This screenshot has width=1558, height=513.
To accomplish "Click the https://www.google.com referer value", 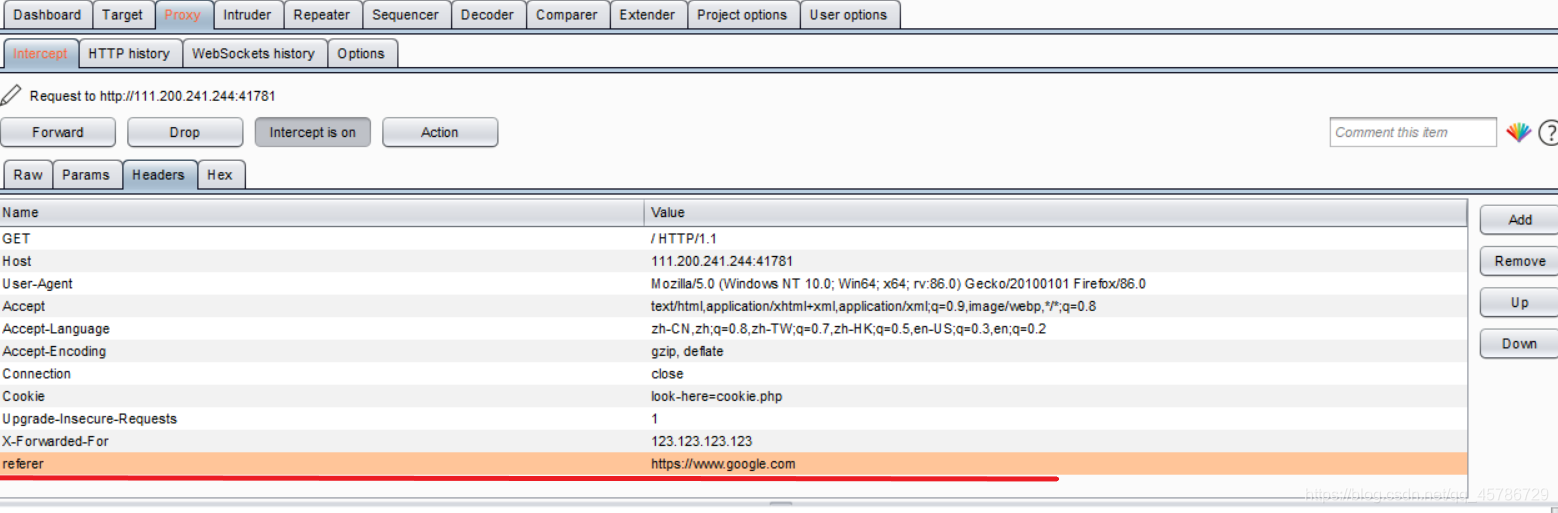I will (724, 464).
